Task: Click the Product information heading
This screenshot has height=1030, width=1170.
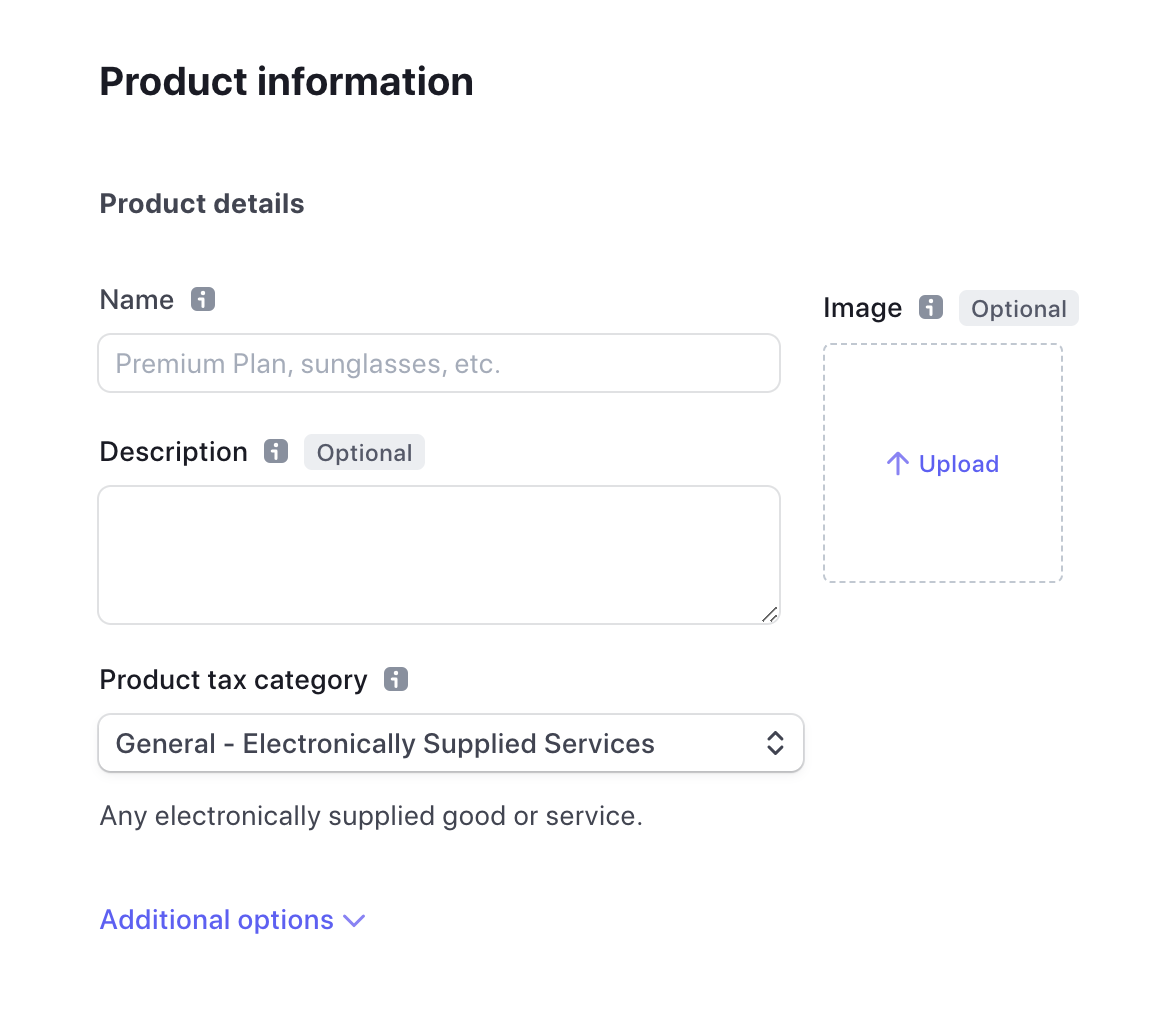Action: pos(287,81)
